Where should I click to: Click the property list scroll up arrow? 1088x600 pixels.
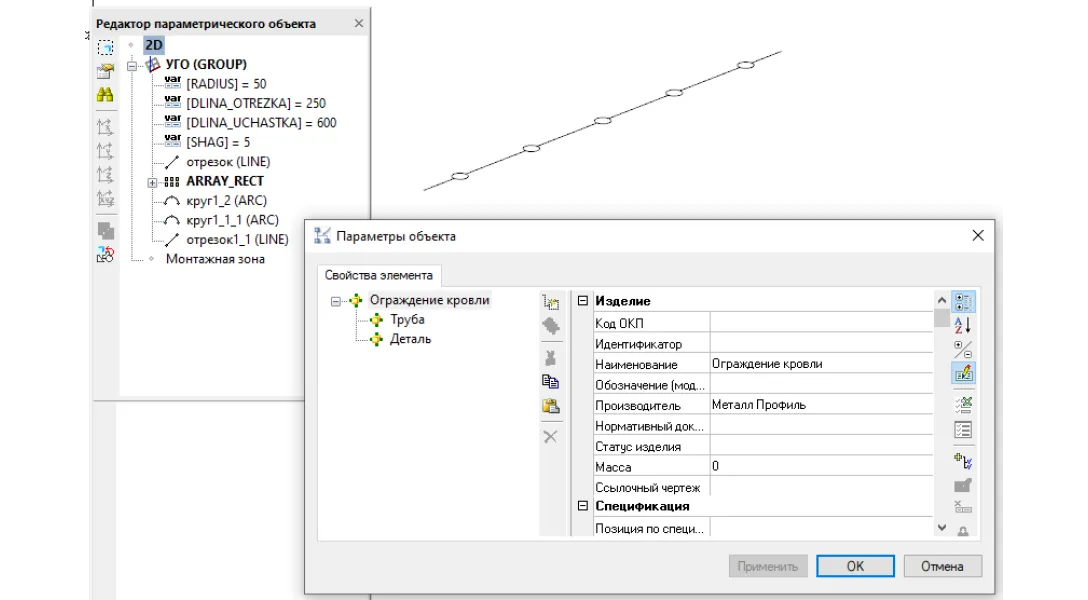pos(942,300)
